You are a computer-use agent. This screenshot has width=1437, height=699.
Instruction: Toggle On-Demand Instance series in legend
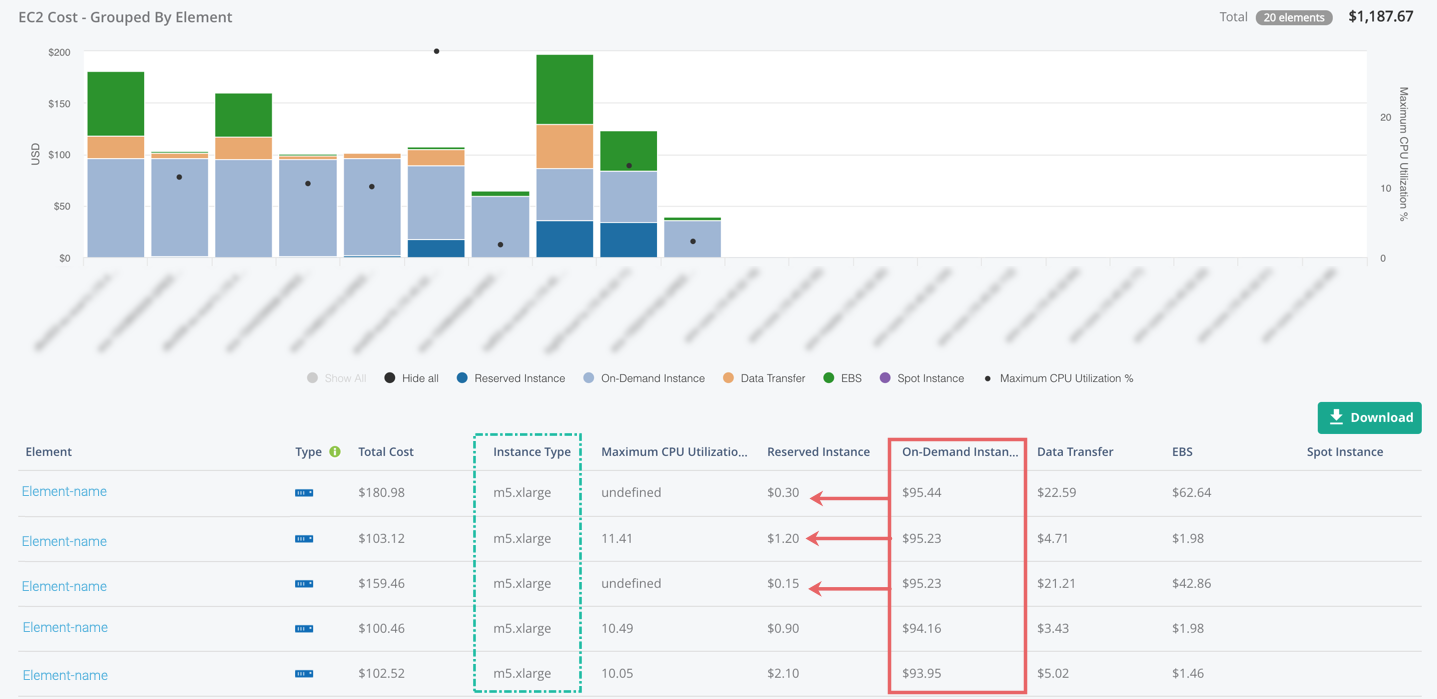pos(643,378)
